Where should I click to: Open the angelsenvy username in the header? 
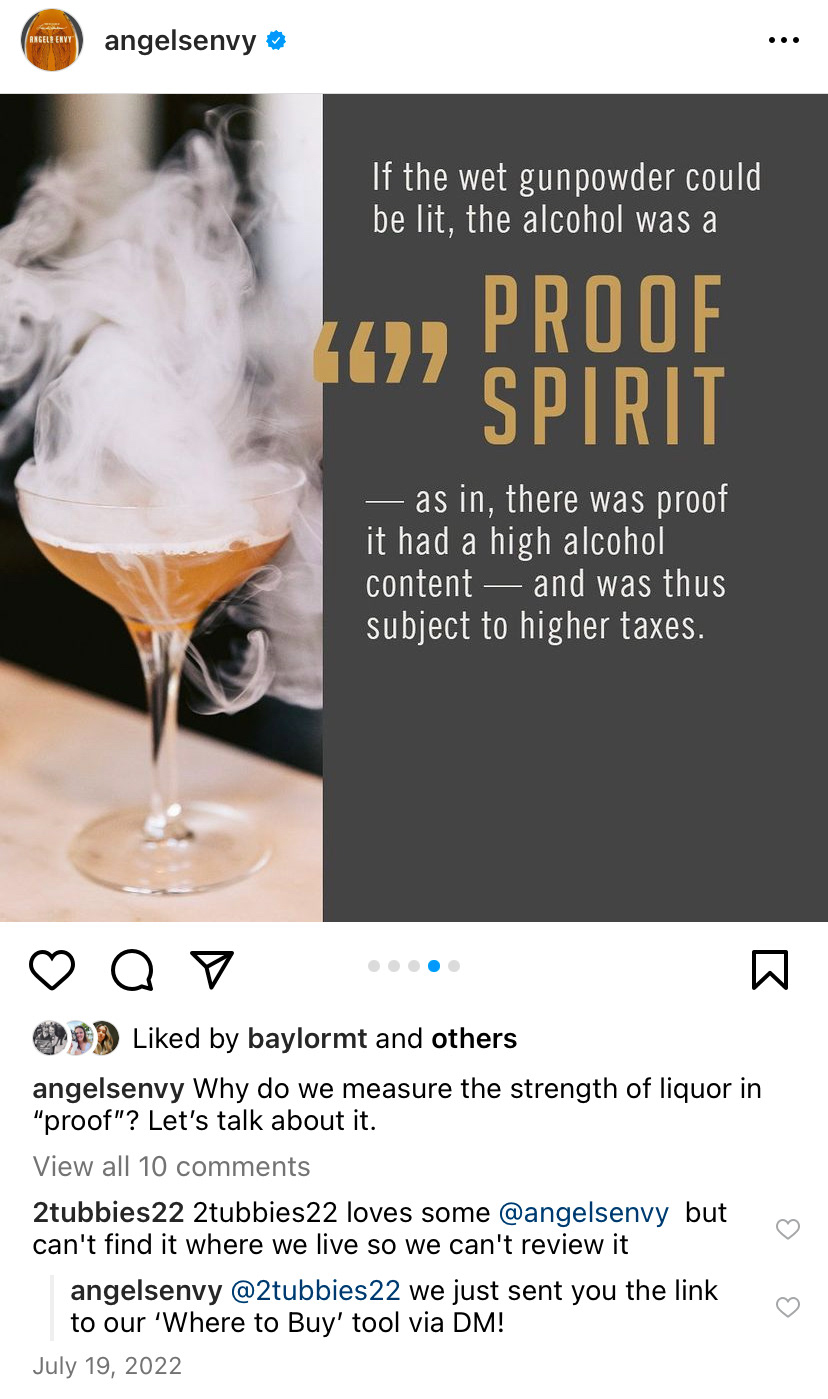tap(180, 41)
